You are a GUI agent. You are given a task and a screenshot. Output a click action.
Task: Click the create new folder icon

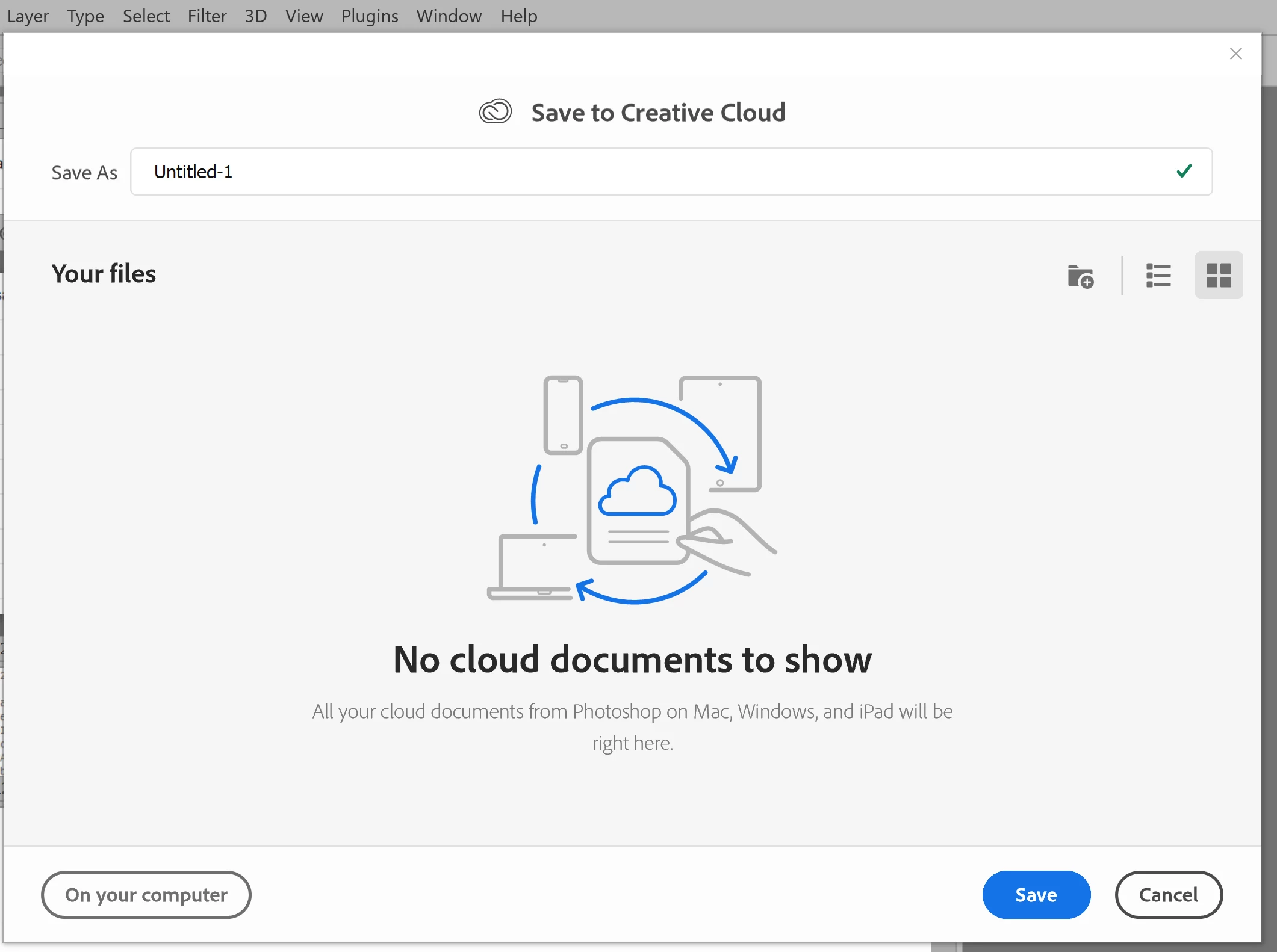tap(1080, 276)
